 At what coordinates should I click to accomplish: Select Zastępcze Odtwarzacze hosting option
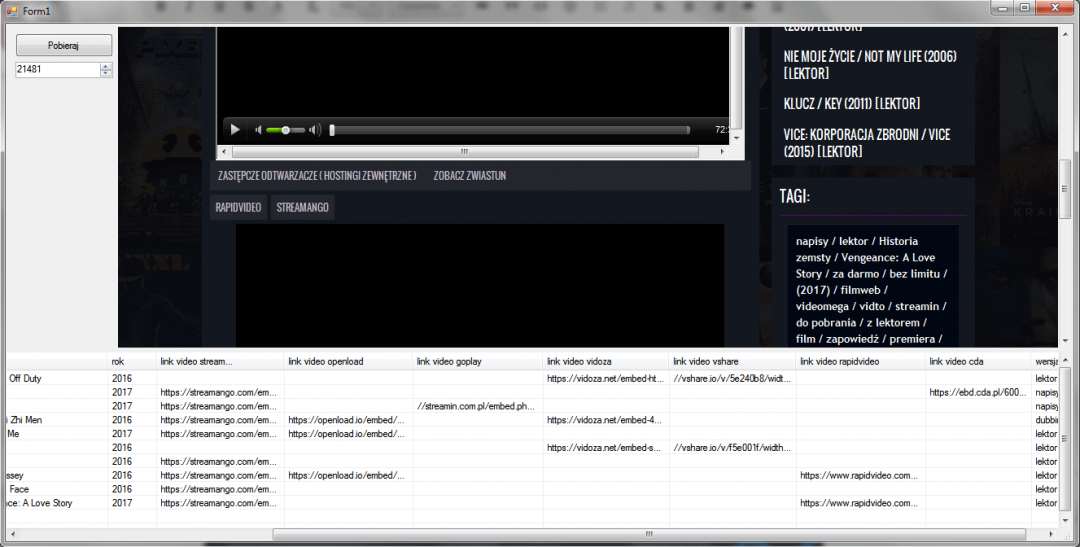(x=317, y=175)
